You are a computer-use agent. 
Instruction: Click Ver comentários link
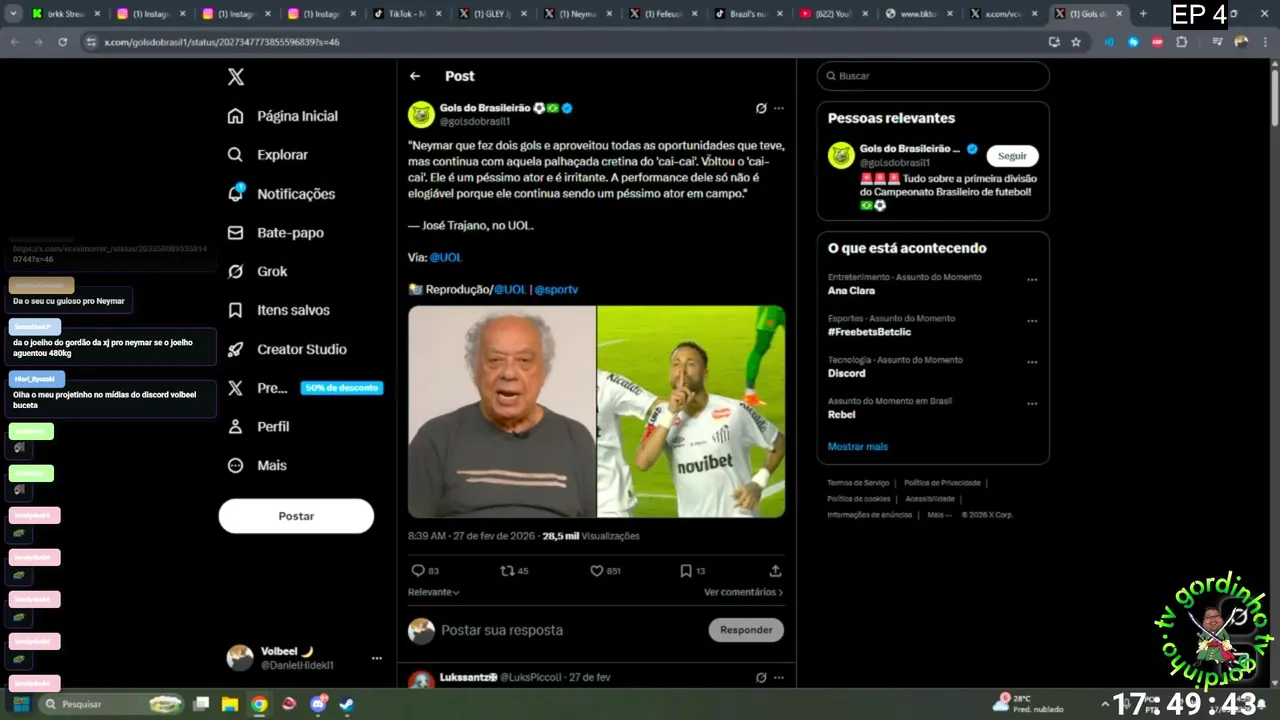pos(743,592)
